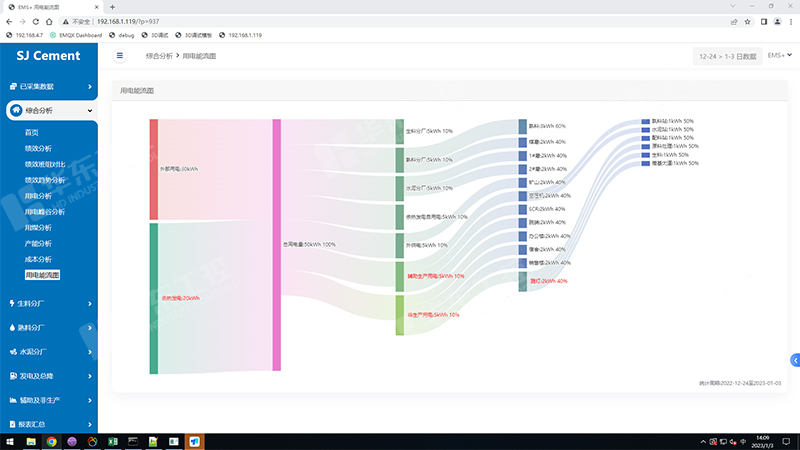This screenshot has height=450, width=800.
Task: Expand the 发电及余隆 sidebar section
Action: click(48, 376)
